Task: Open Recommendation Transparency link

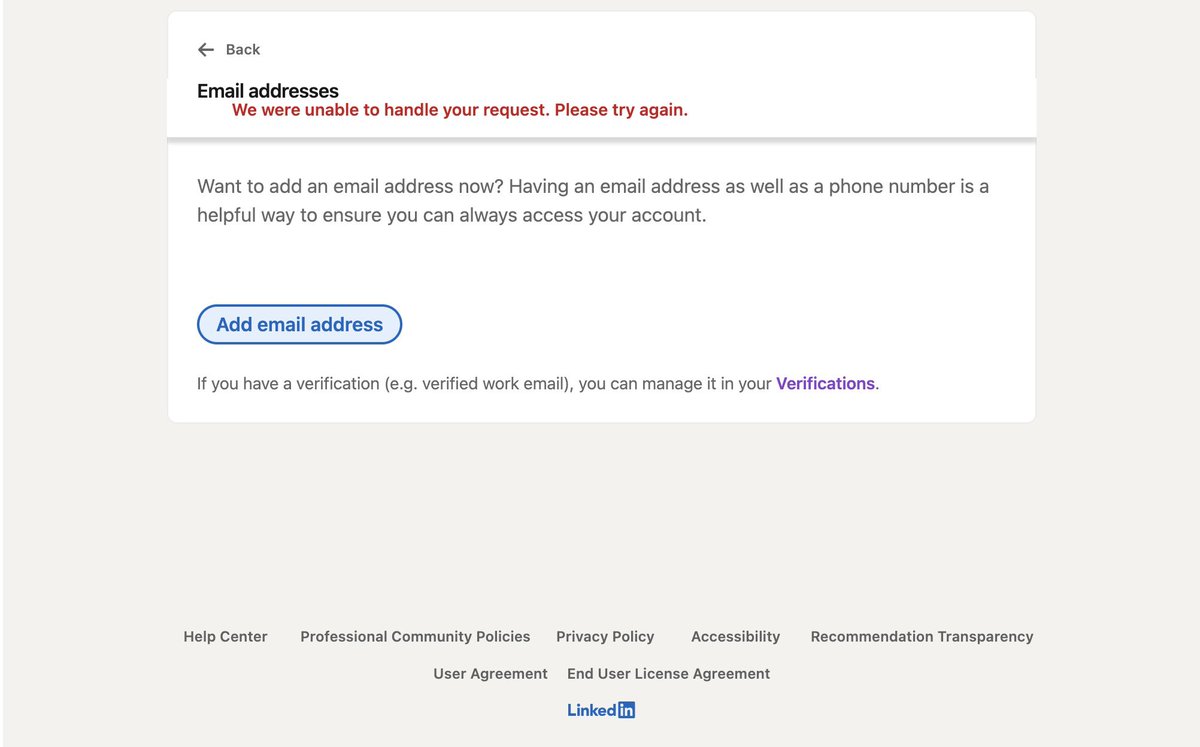Action: [922, 636]
